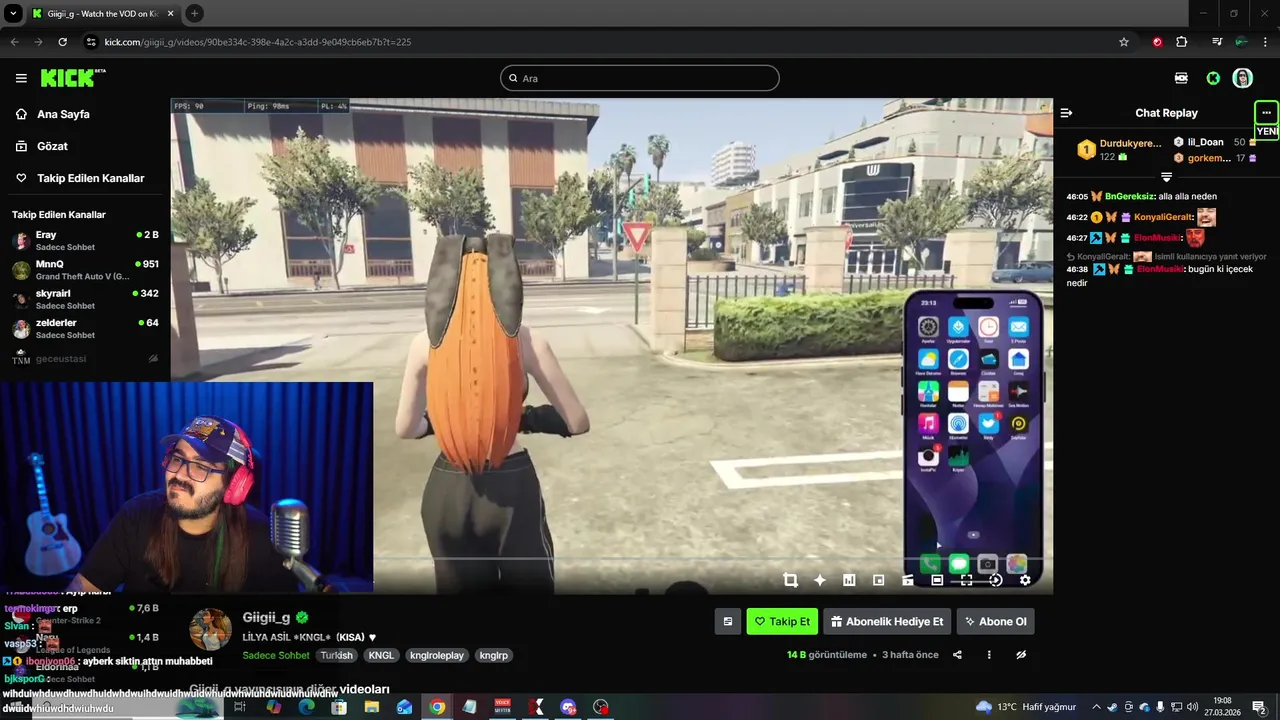The height and width of the screenshot is (720, 1280).
Task: Expand the gift leaderboard chevron
Action: pos(1166,177)
